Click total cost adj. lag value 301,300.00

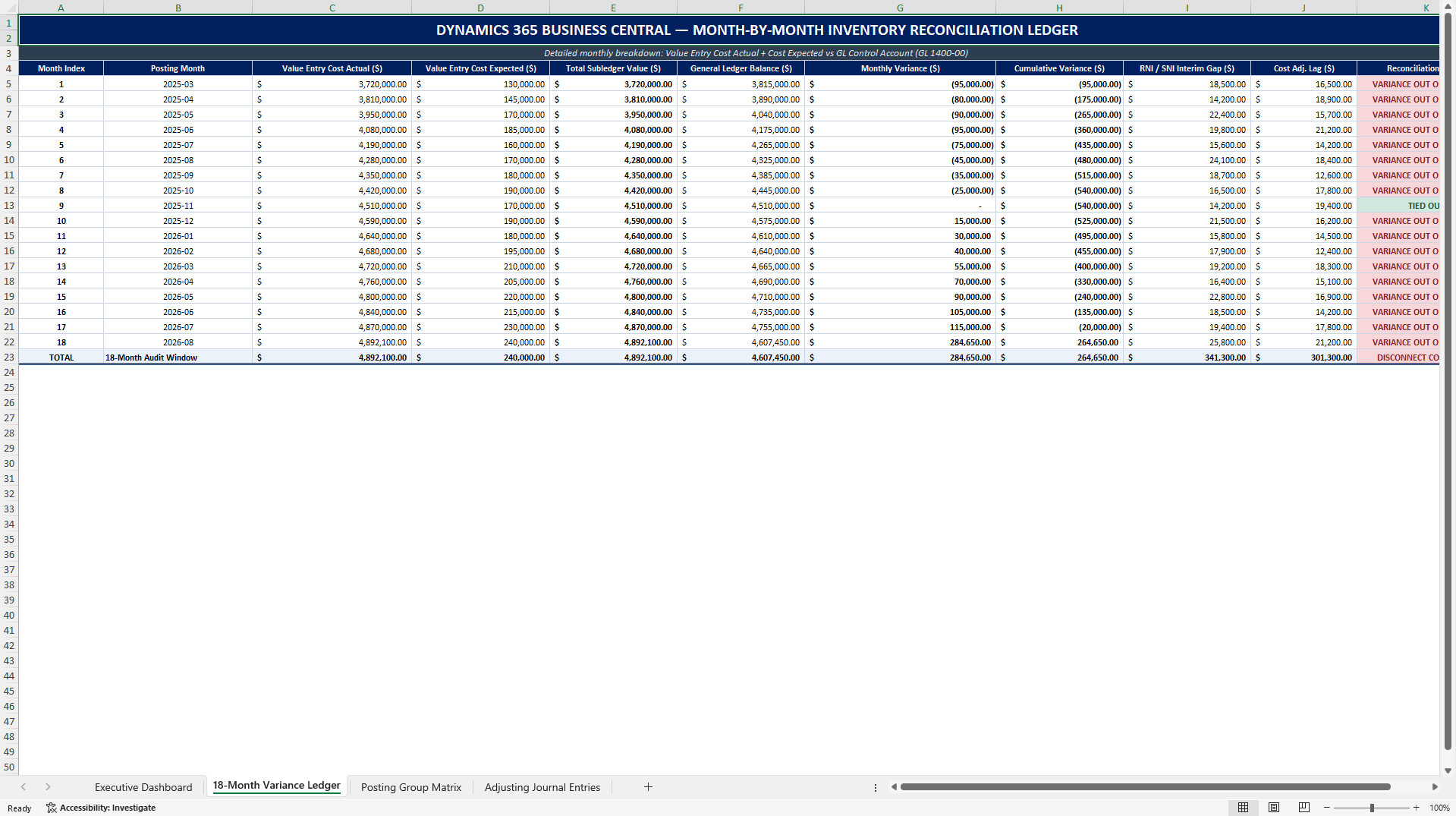pyautogui.click(x=1303, y=358)
